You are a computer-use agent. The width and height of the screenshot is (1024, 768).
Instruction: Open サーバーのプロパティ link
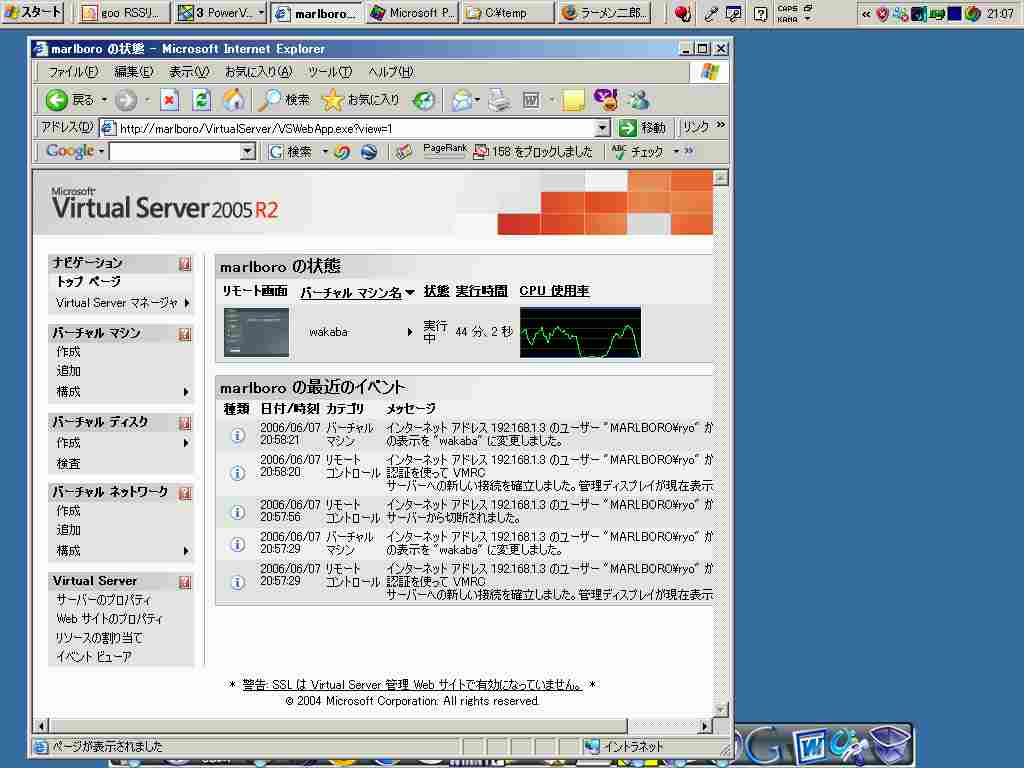point(103,600)
